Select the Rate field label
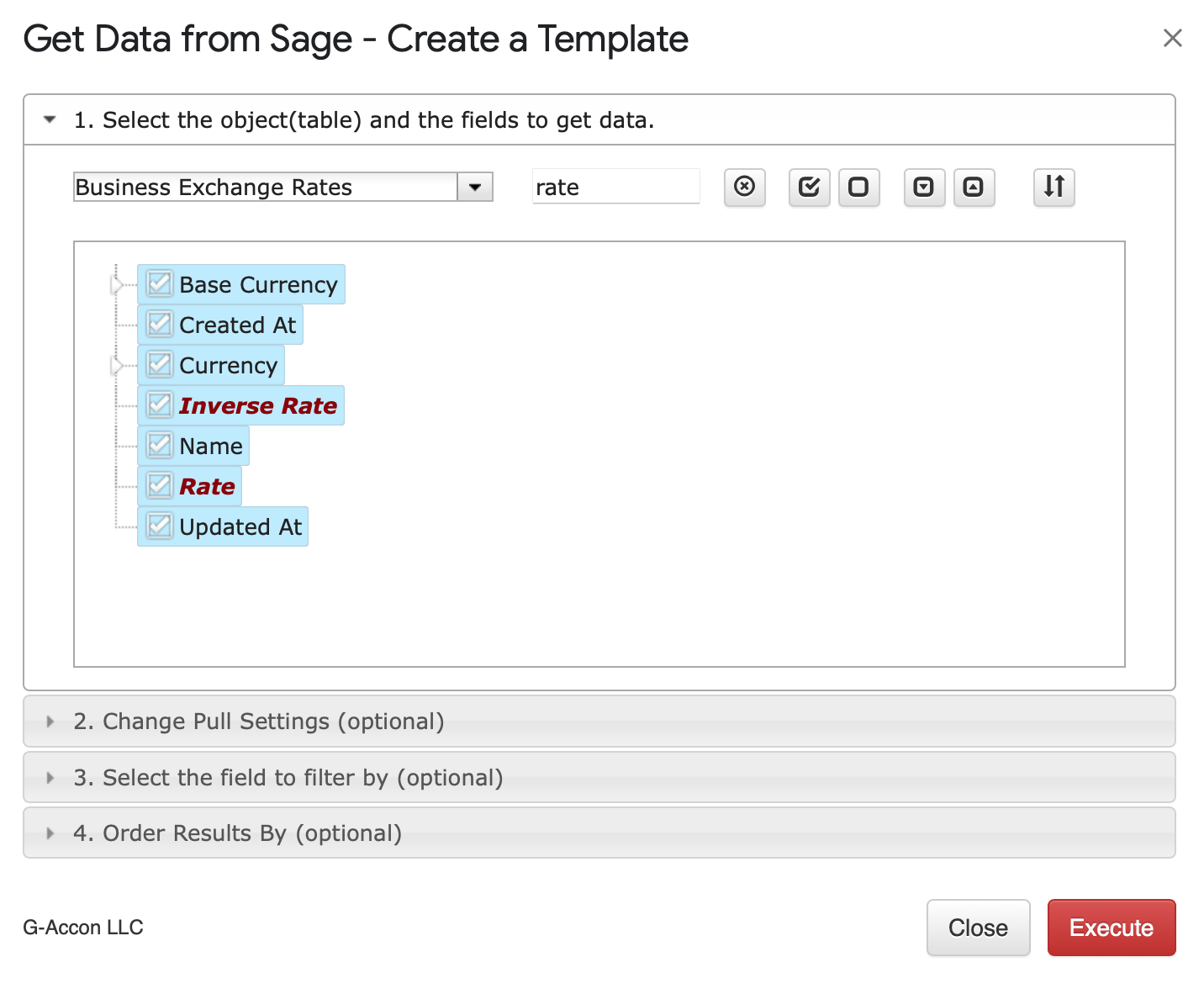Screen dimensions: 1204x994 [208, 486]
